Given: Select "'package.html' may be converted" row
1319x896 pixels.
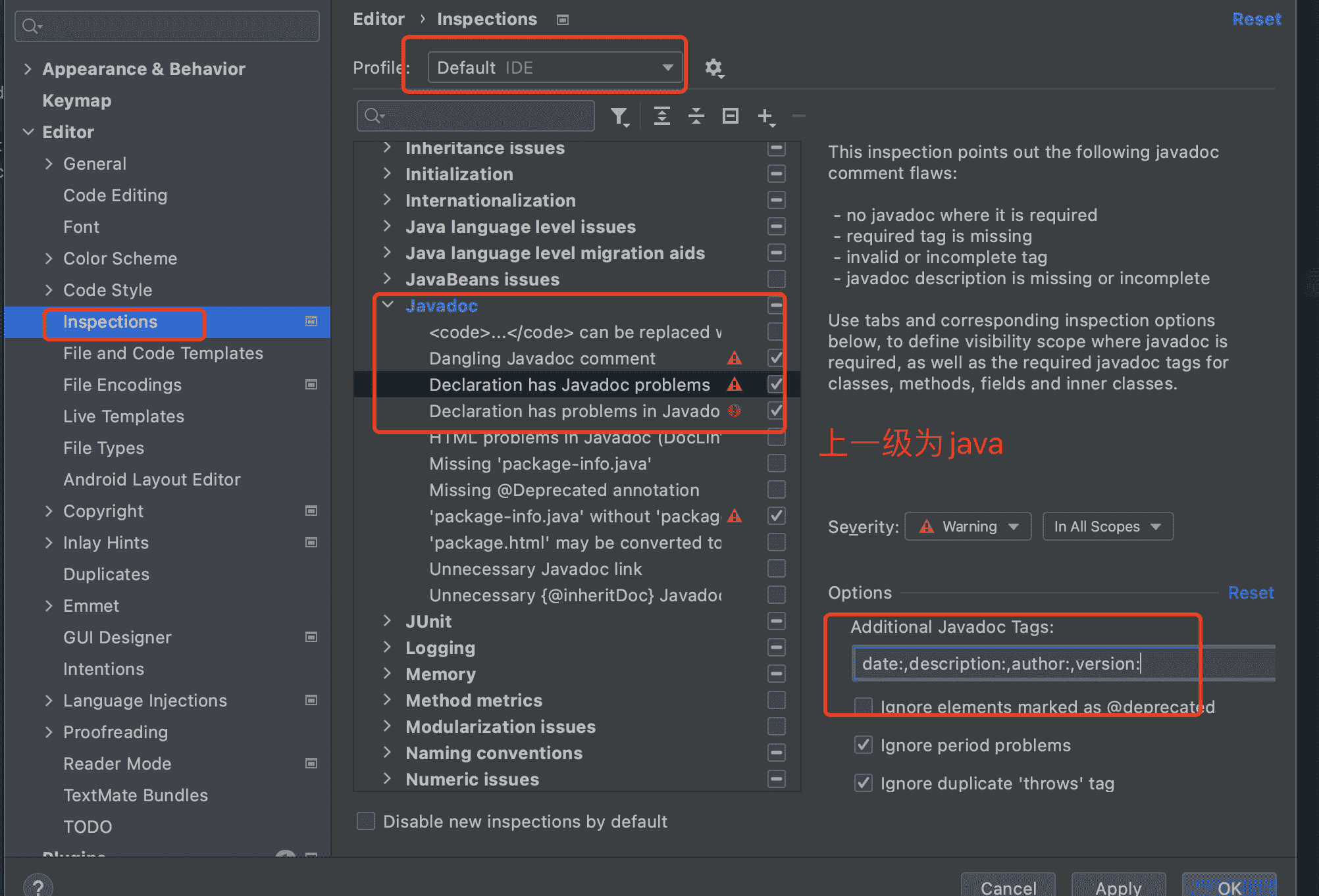Looking at the screenshot, I should point(576,542).
